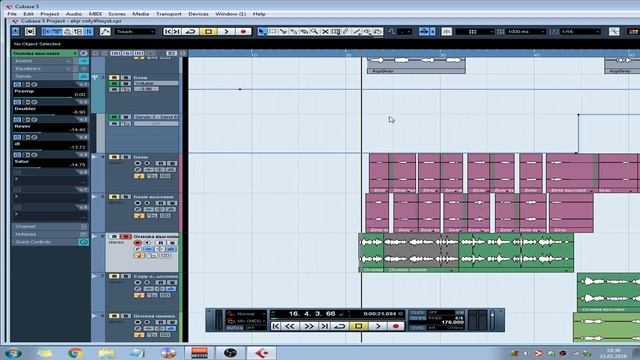Toggle Autoscroll in the toolbar
The image size is (640, 360).
click(x=424, y=31)
